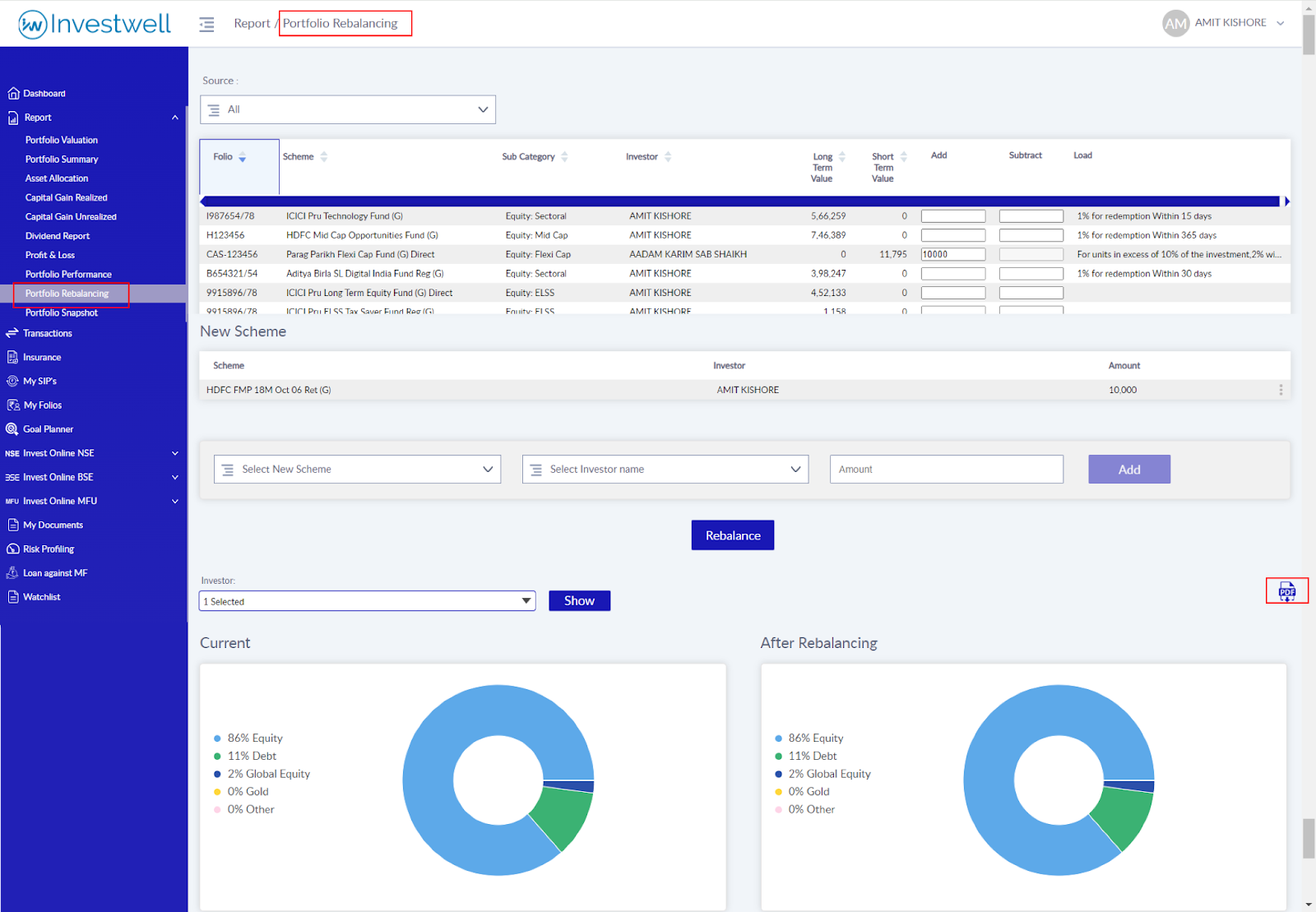Open options menu for HDFC FMP row
This screenshot has height=912, width=1316.
tap(1281, 390)
